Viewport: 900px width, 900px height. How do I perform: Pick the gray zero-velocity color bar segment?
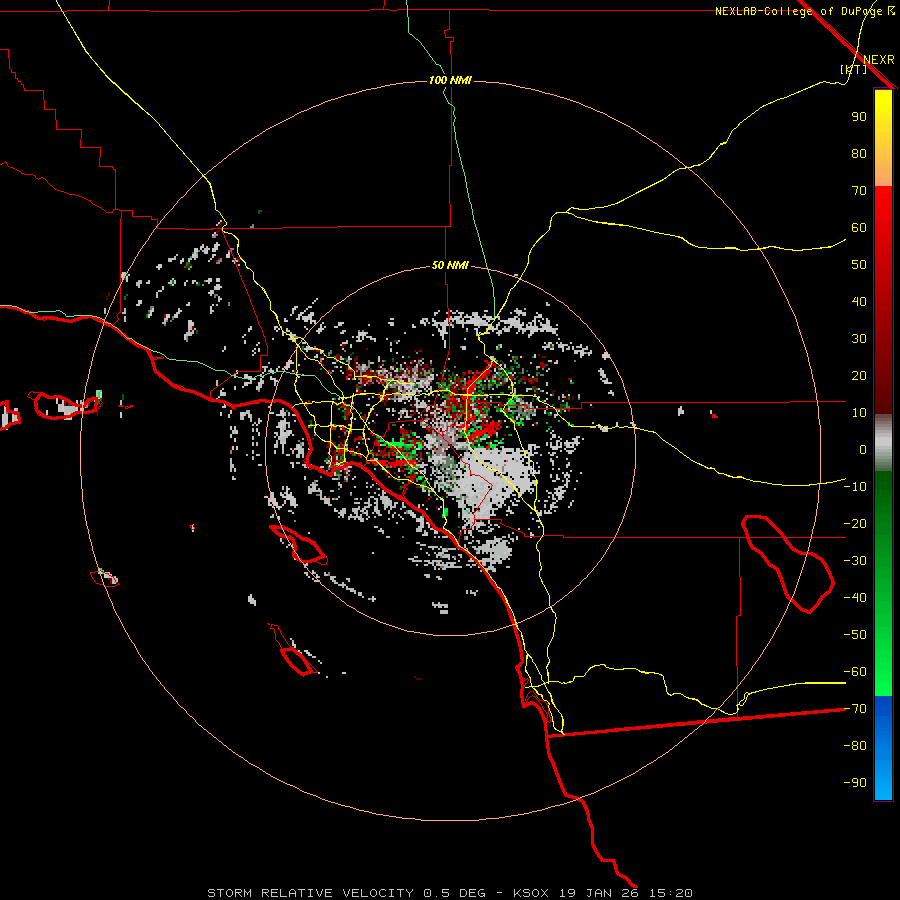883,443
